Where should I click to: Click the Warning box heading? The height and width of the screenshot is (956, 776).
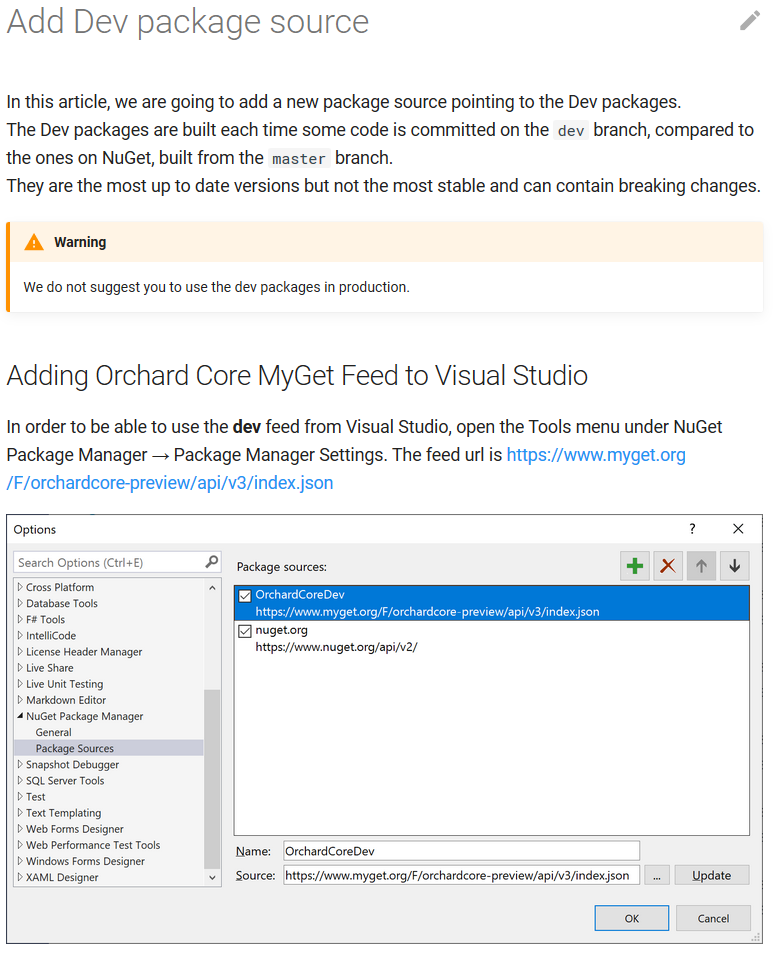pos(80,242)
